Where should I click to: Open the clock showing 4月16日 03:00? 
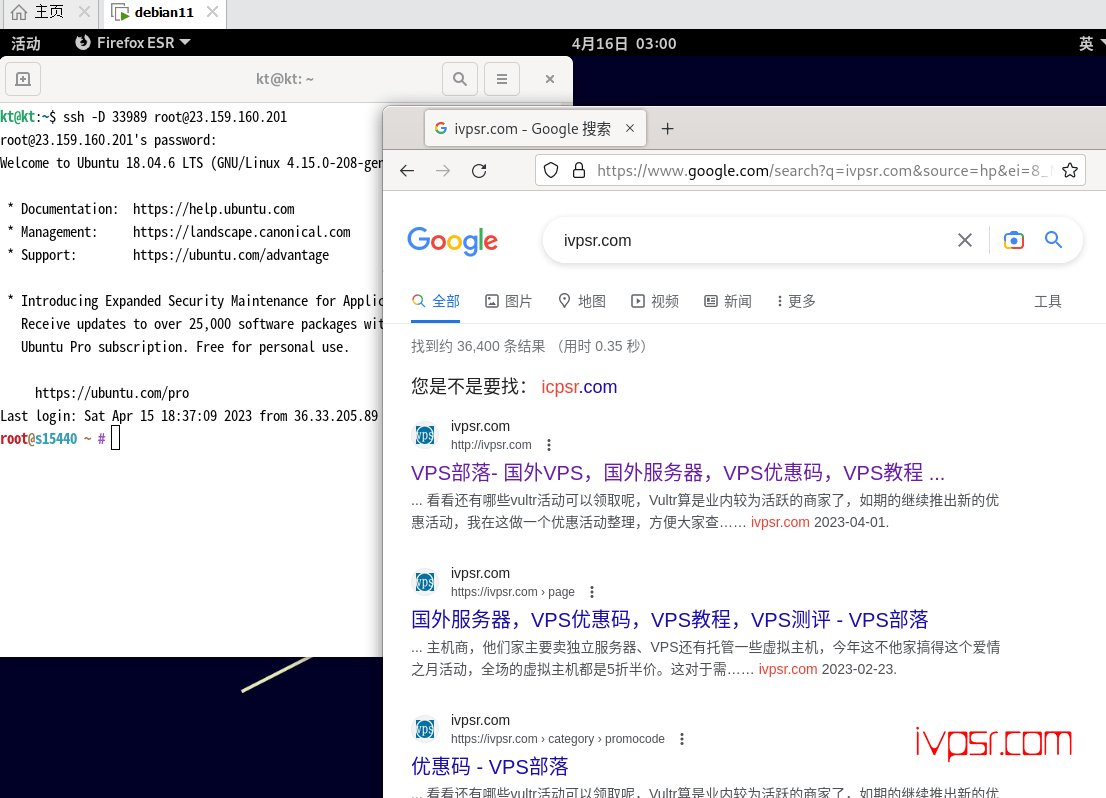click(x=624, y=43)
